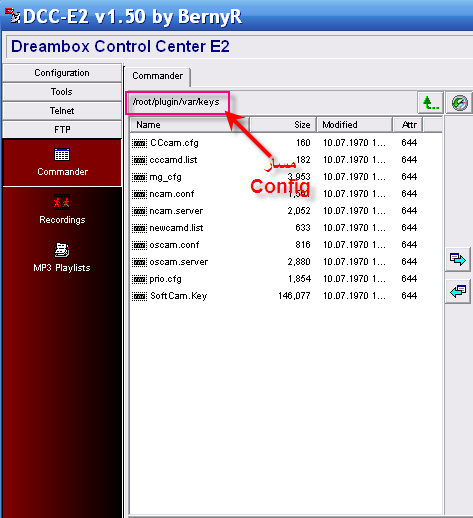Select the ncam.server file name
Viewport: 473px width, 518px height.
tap(176, 211)
